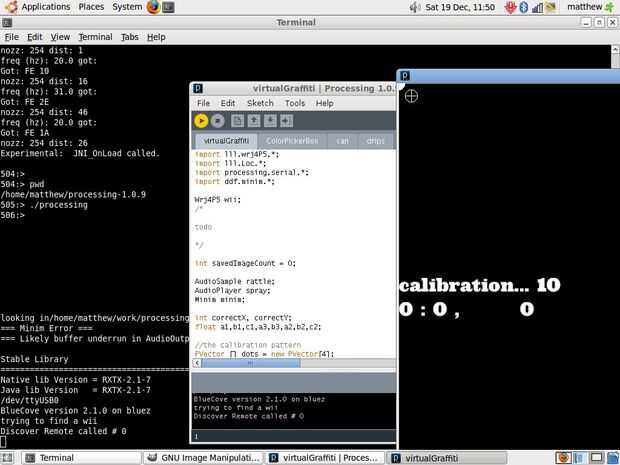620x465 pixels.
Task: Open the Bluetooth tray icon
Action: coord(524,7)
